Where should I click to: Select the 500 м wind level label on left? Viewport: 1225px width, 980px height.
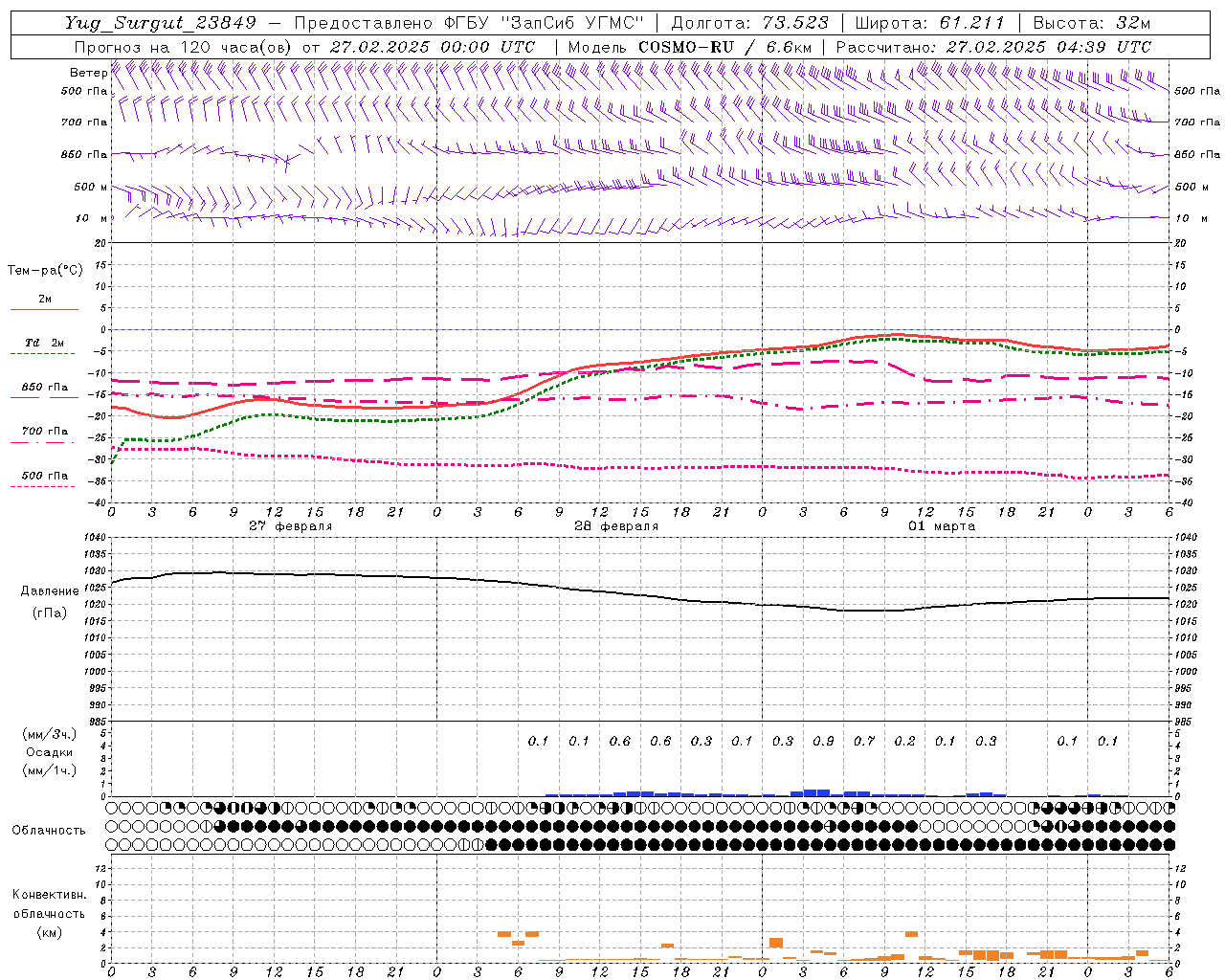point(91,187)
